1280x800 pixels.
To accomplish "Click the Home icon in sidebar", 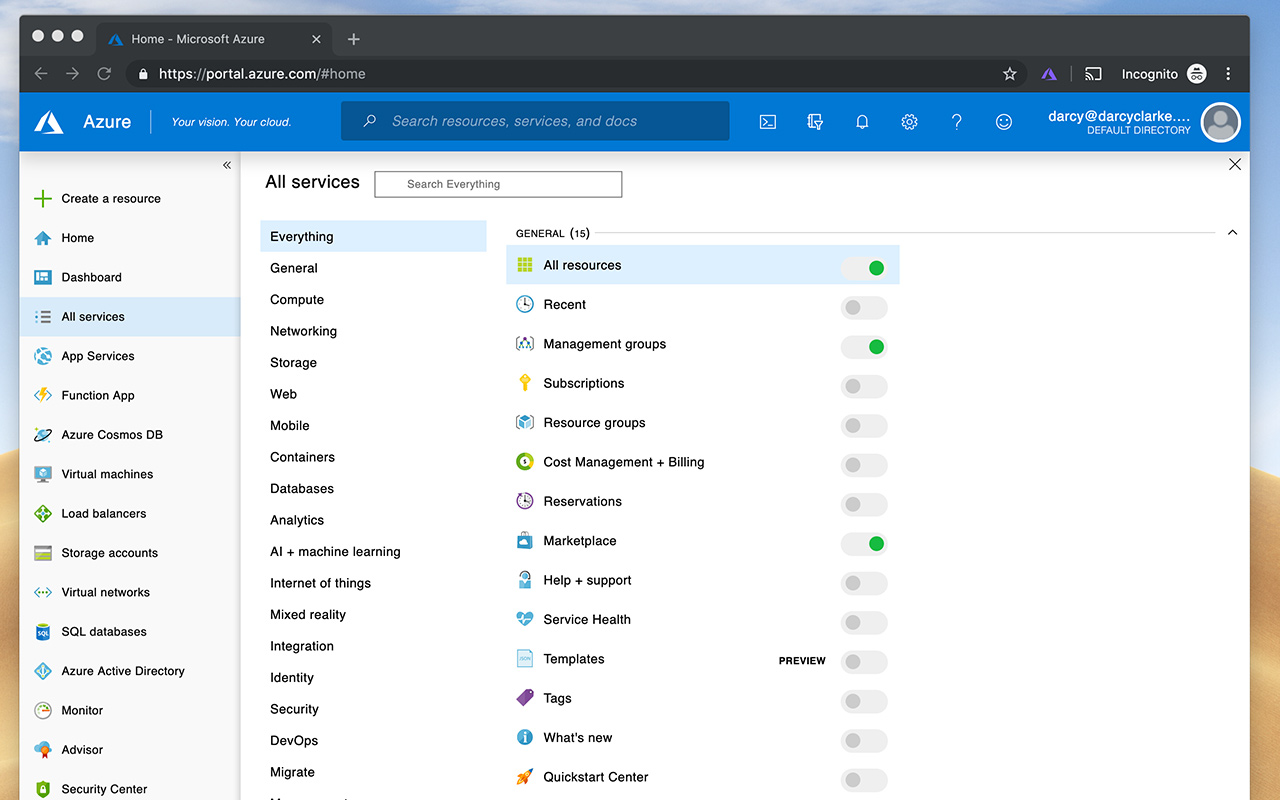I will 43,238.
